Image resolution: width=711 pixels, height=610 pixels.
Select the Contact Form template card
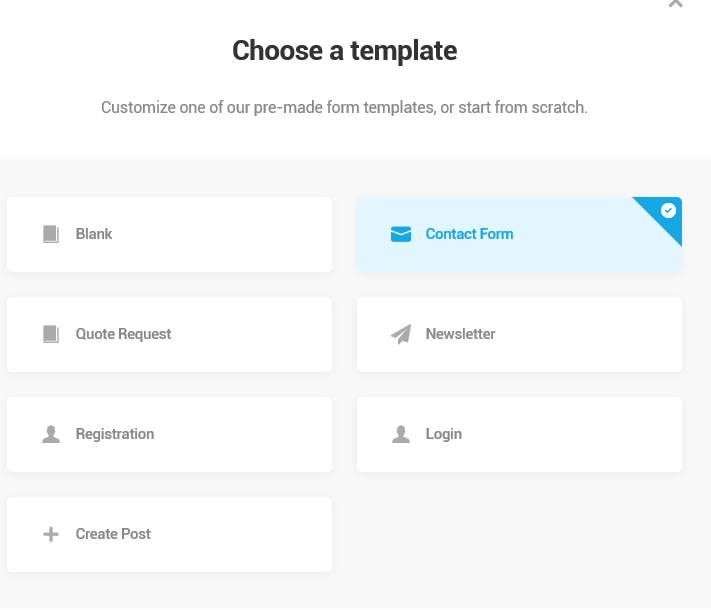point(519,234)
